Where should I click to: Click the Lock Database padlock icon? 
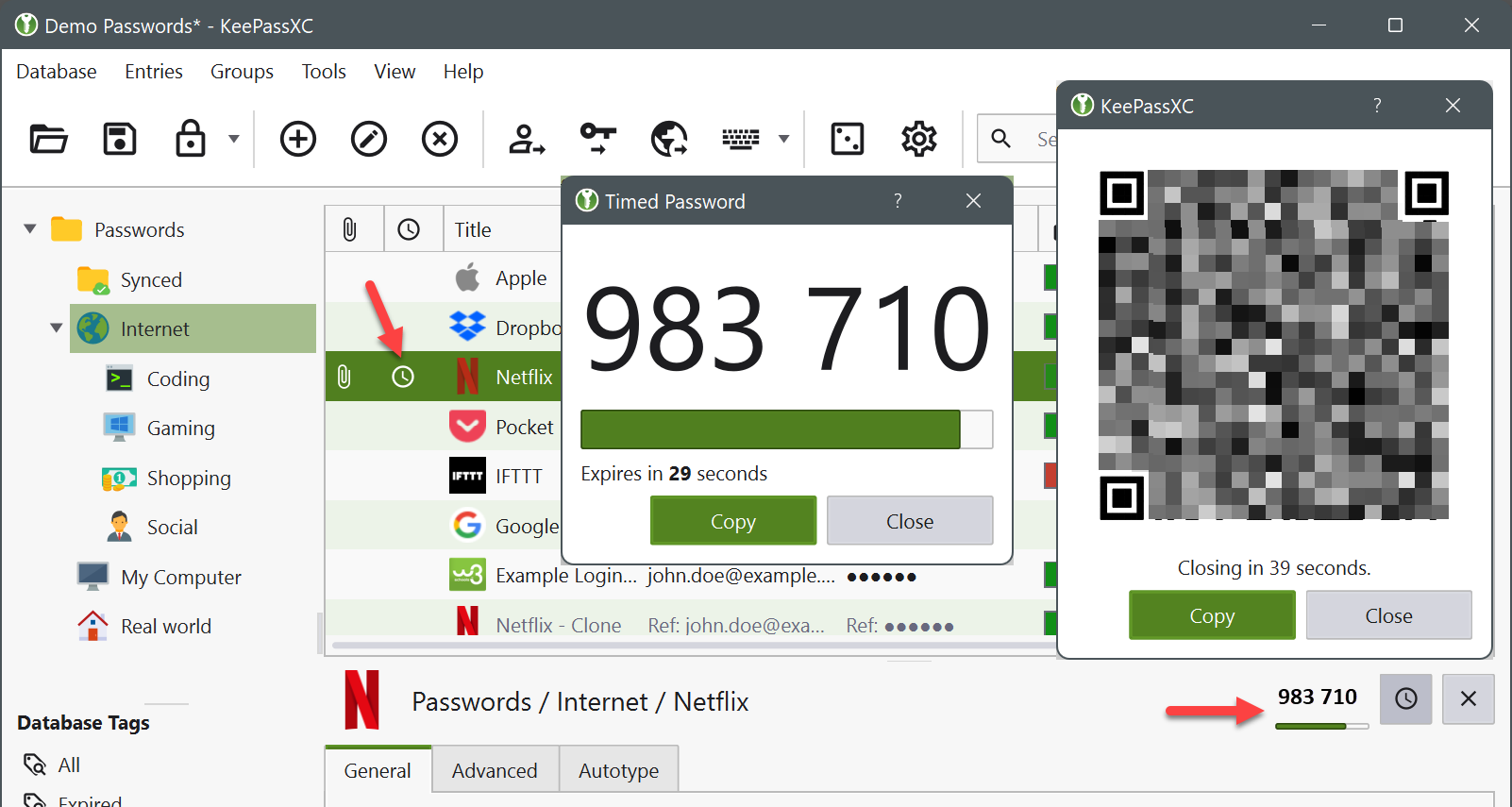tap(191, 140)
